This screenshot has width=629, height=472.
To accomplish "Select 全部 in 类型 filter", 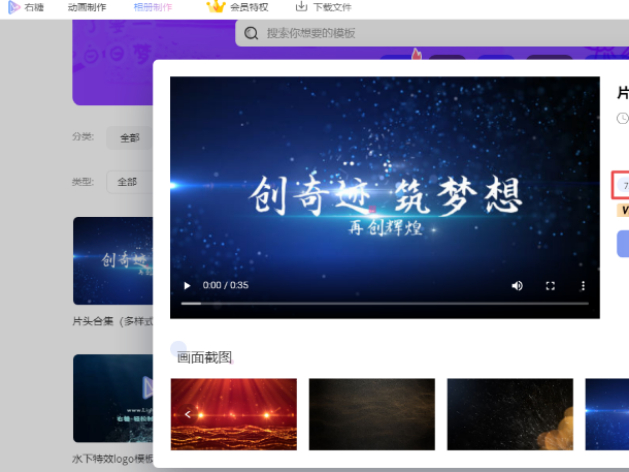I will 128,182.
